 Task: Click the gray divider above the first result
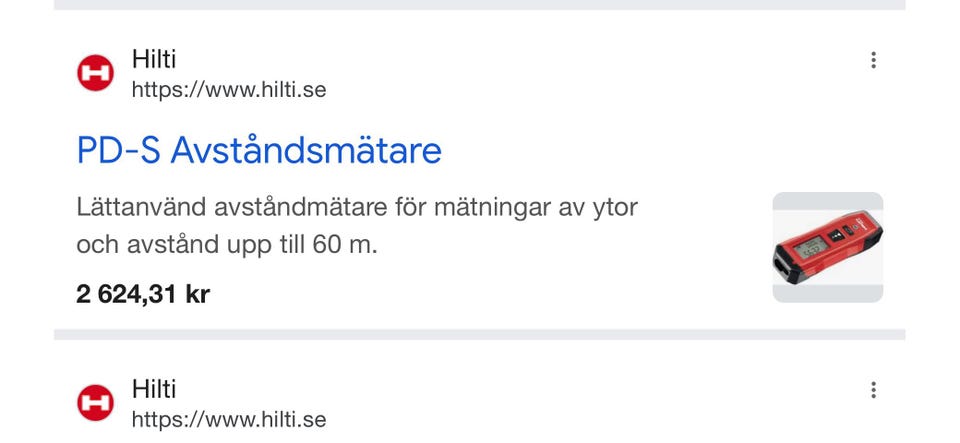click(x=479, y=5)
